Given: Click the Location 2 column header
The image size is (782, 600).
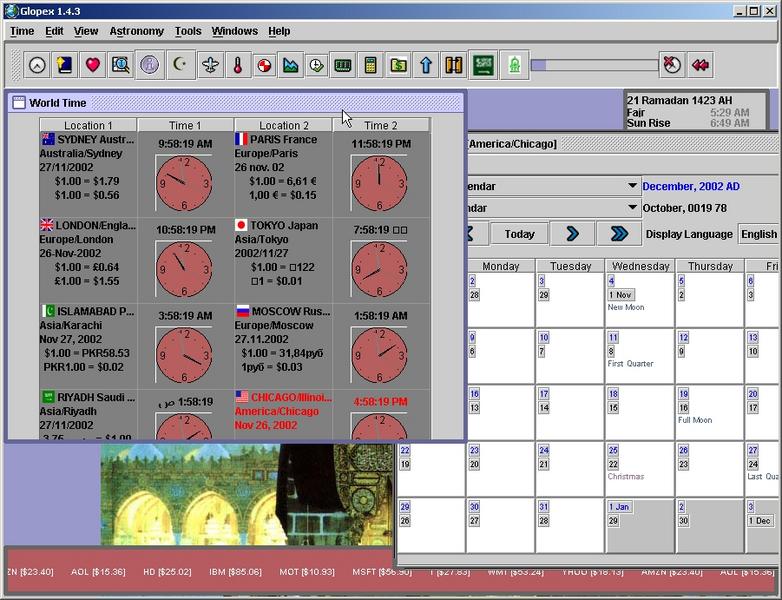Looking at the screenshot, I should pyautogui.click(x=283, y=125).
